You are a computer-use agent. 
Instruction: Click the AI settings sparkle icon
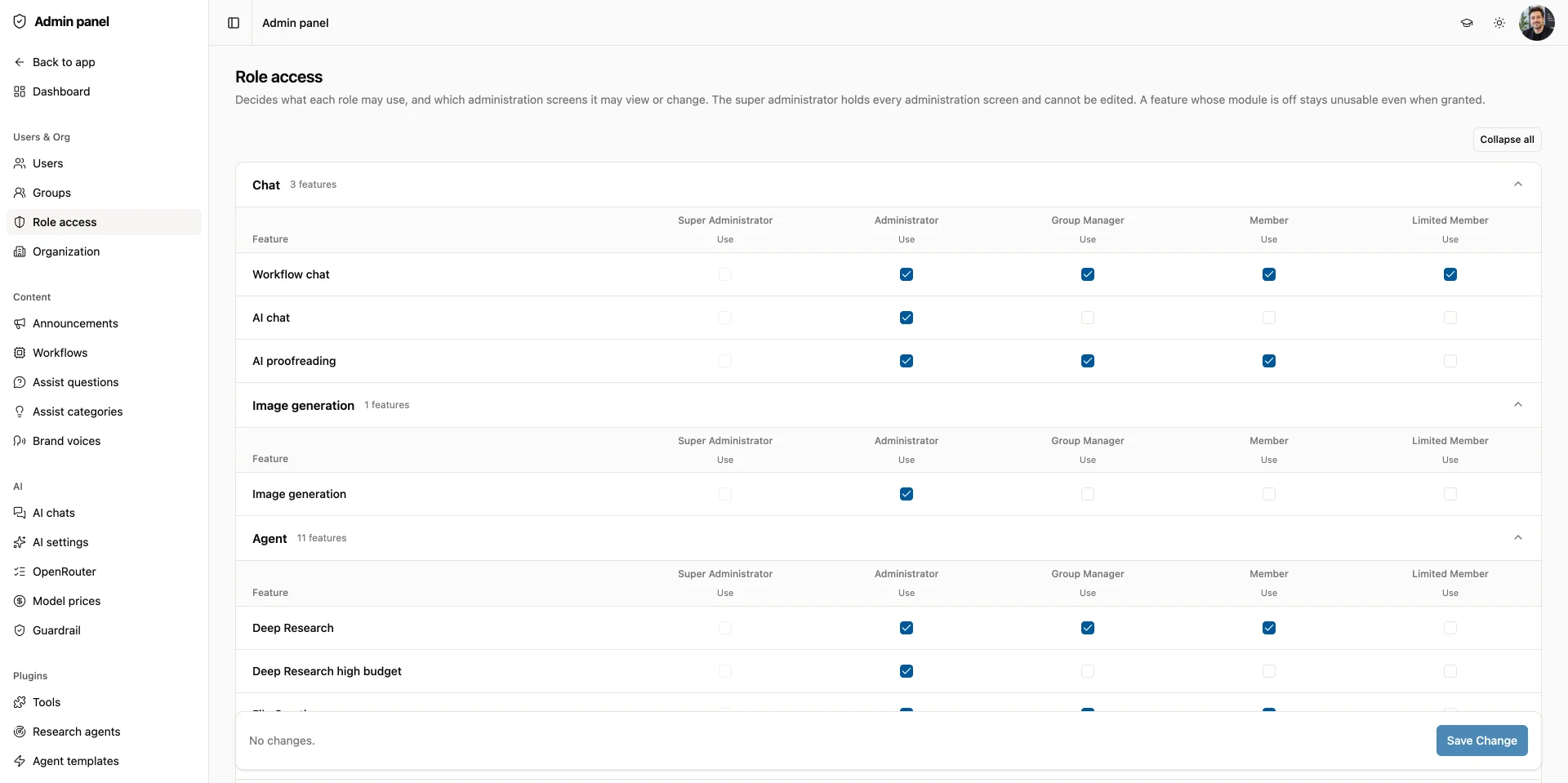[20, 542]
